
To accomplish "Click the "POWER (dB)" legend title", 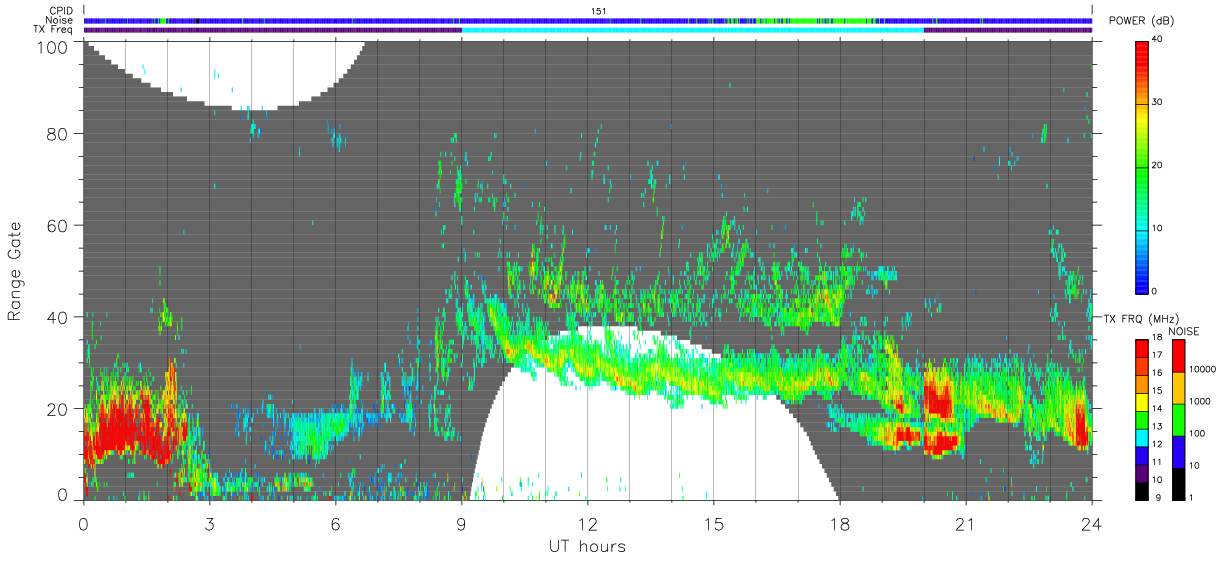I will [1139, 21].
